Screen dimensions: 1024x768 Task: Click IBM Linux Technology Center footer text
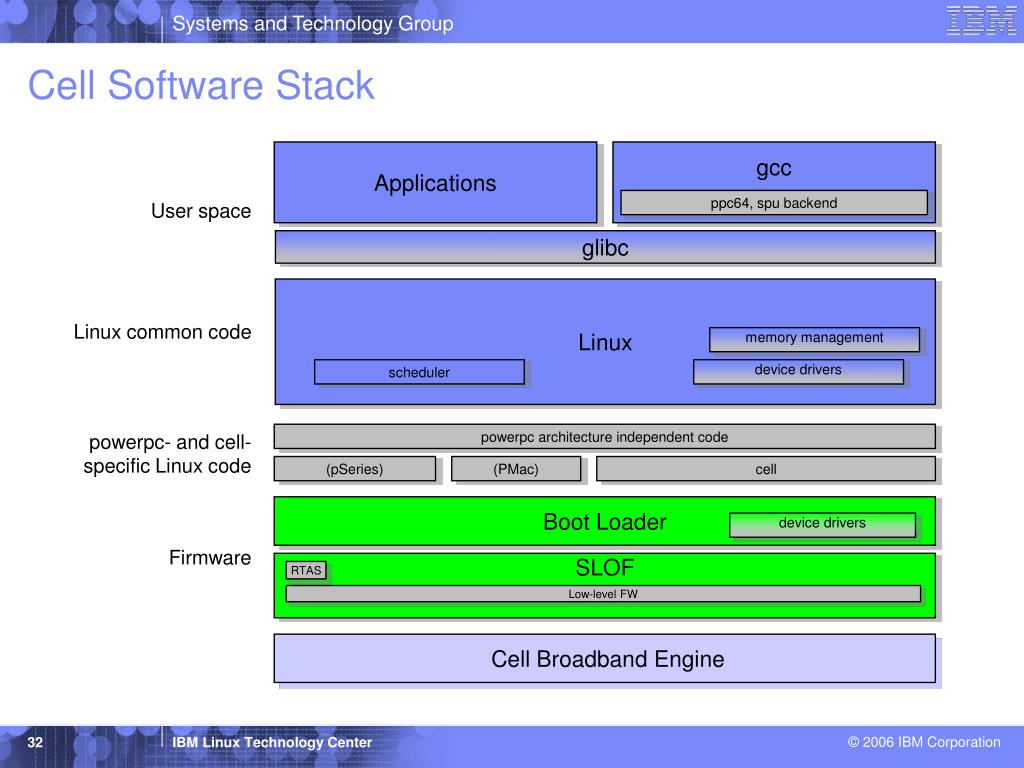[272, 742]
